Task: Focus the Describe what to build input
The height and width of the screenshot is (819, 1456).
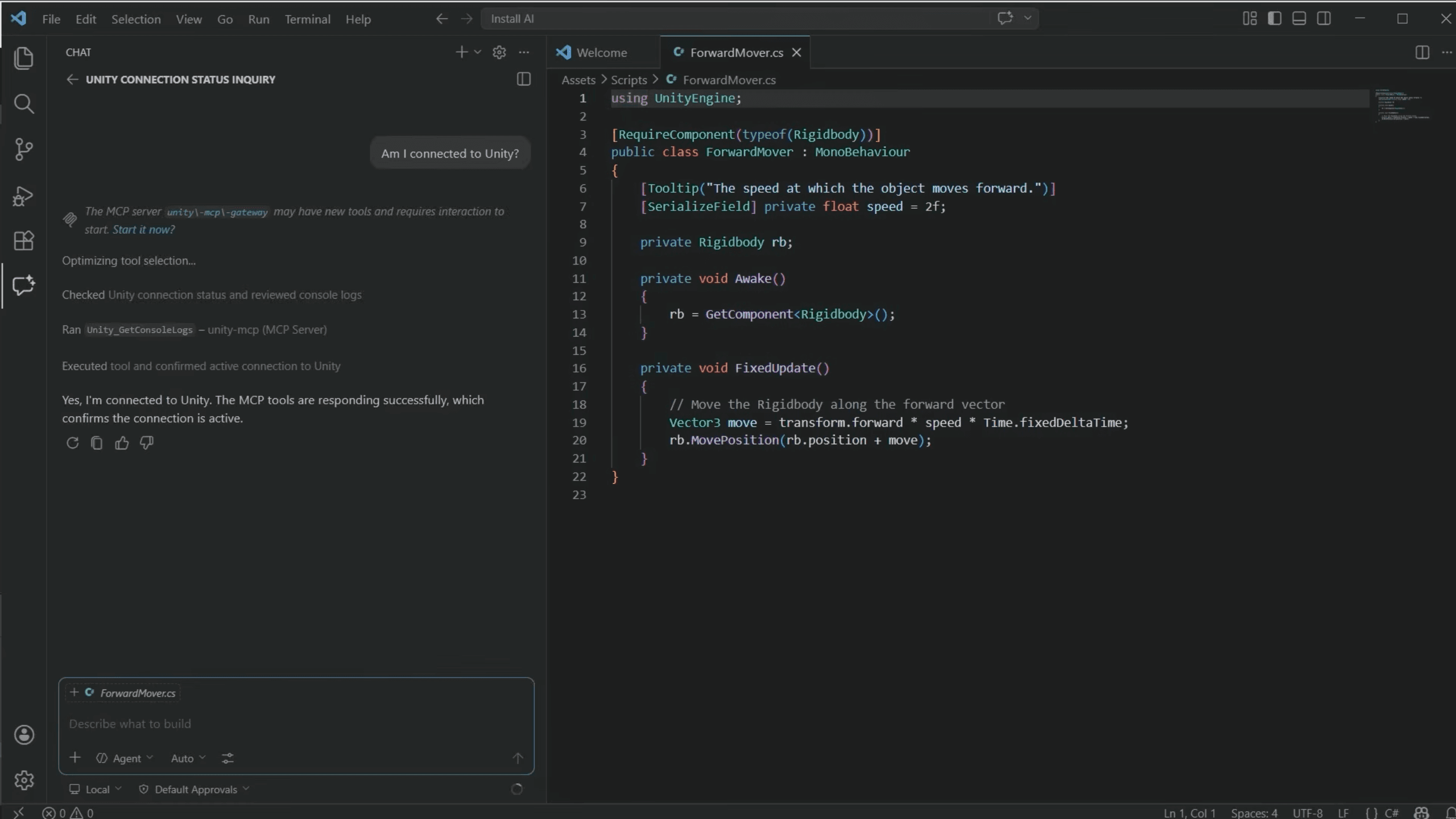Action: [296, 724]
